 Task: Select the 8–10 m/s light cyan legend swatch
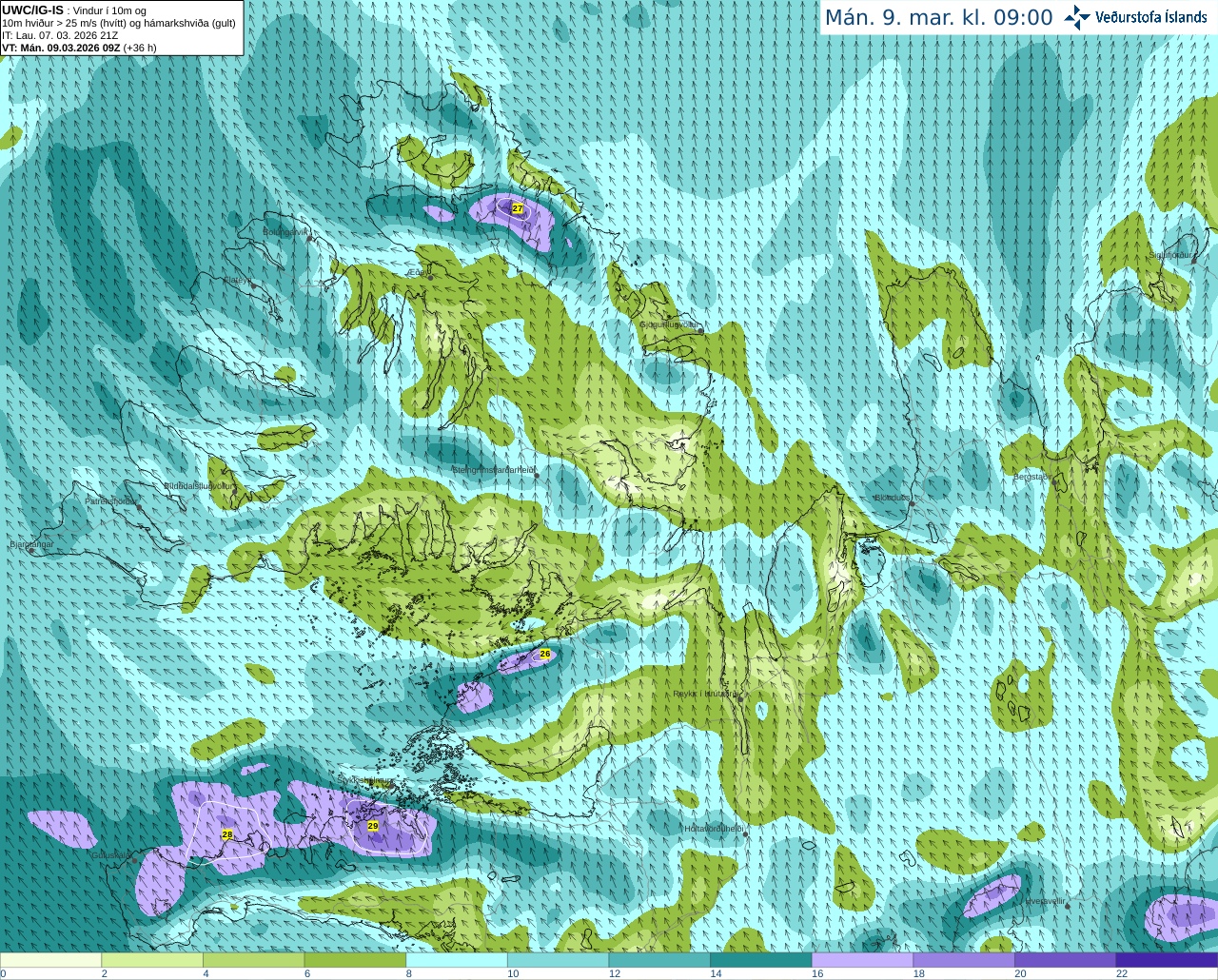(457, 960)
